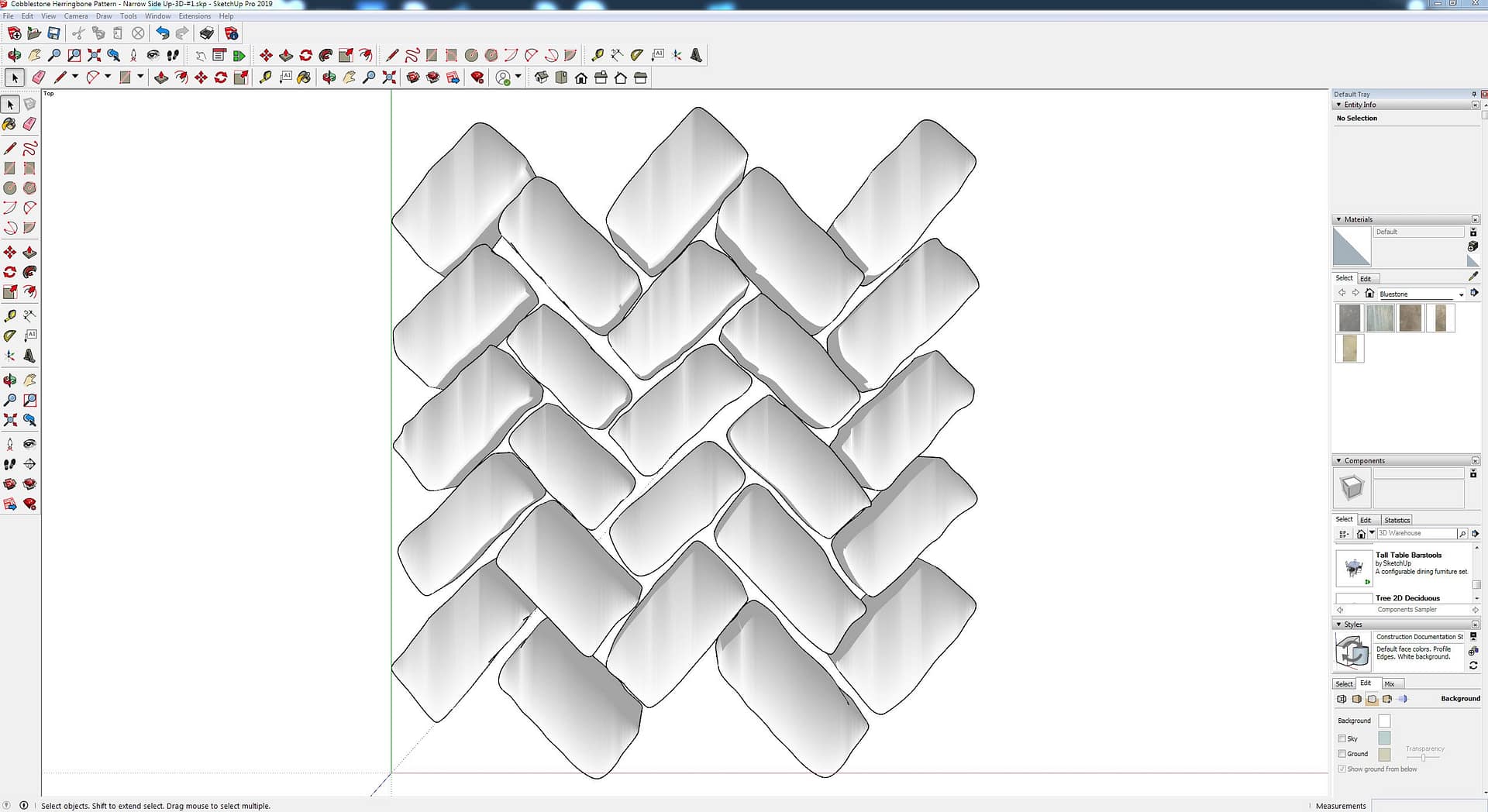Open the Extensions menu
The image size is (1488, 812).
coord(195,15)
